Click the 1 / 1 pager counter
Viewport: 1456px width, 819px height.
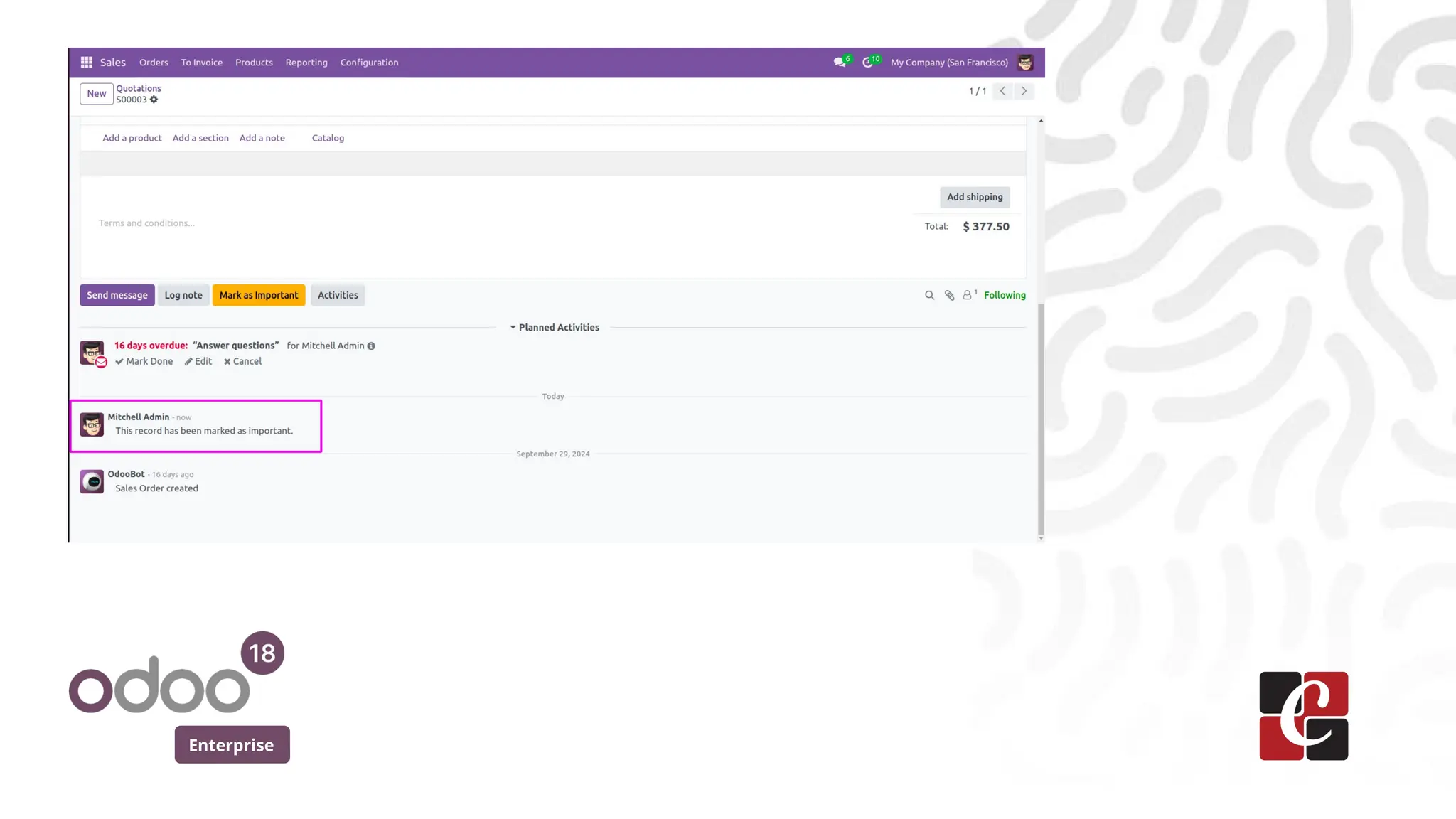point(978,91)
